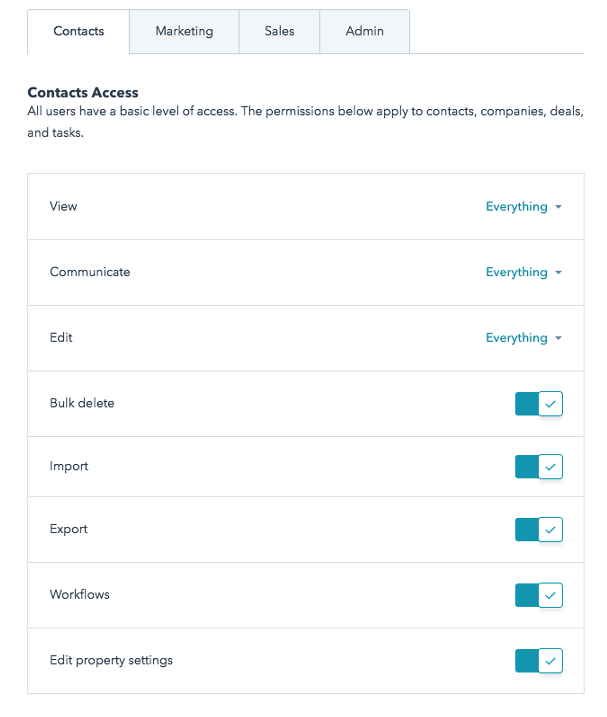Image resolution: width=607 pixels, height=717 pixels.
Task: Select the Sales tab
Action: click(x=280, y=31)
